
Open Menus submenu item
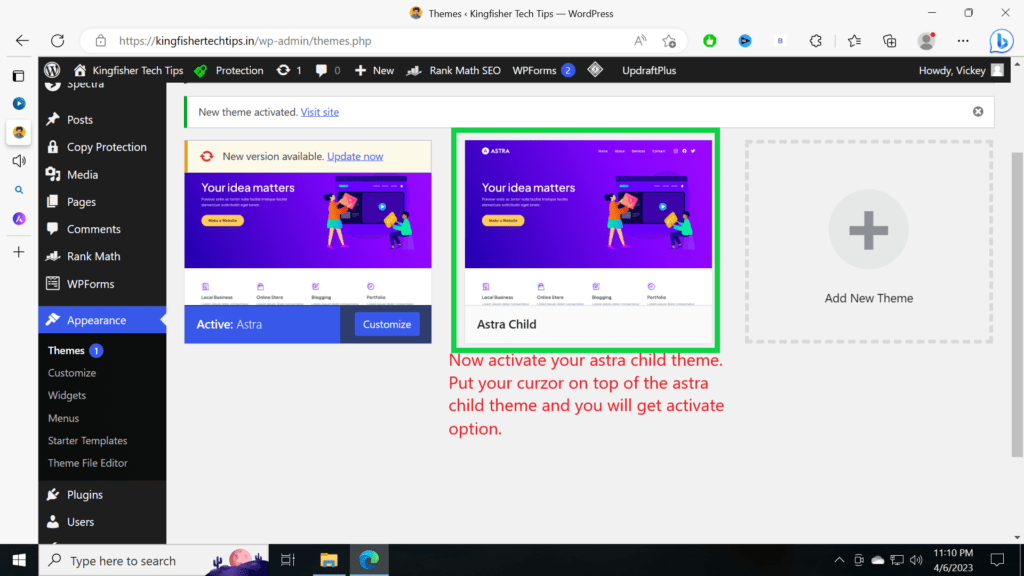63,418
